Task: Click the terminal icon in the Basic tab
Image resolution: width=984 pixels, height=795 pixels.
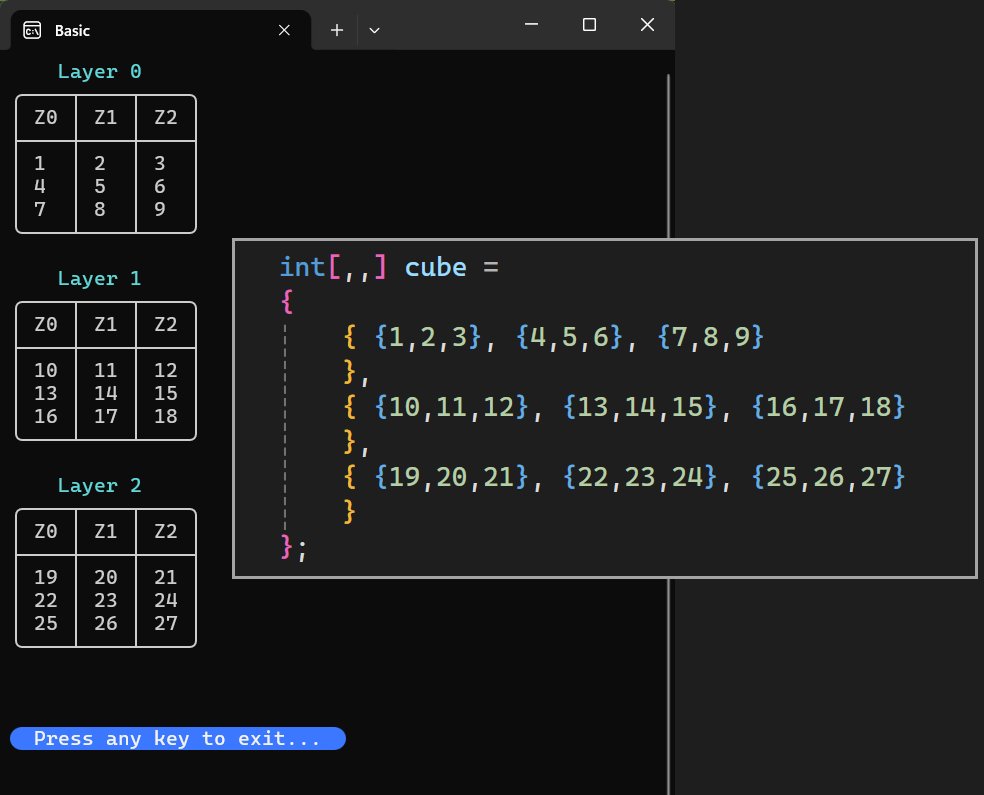Action: [32, 30]
